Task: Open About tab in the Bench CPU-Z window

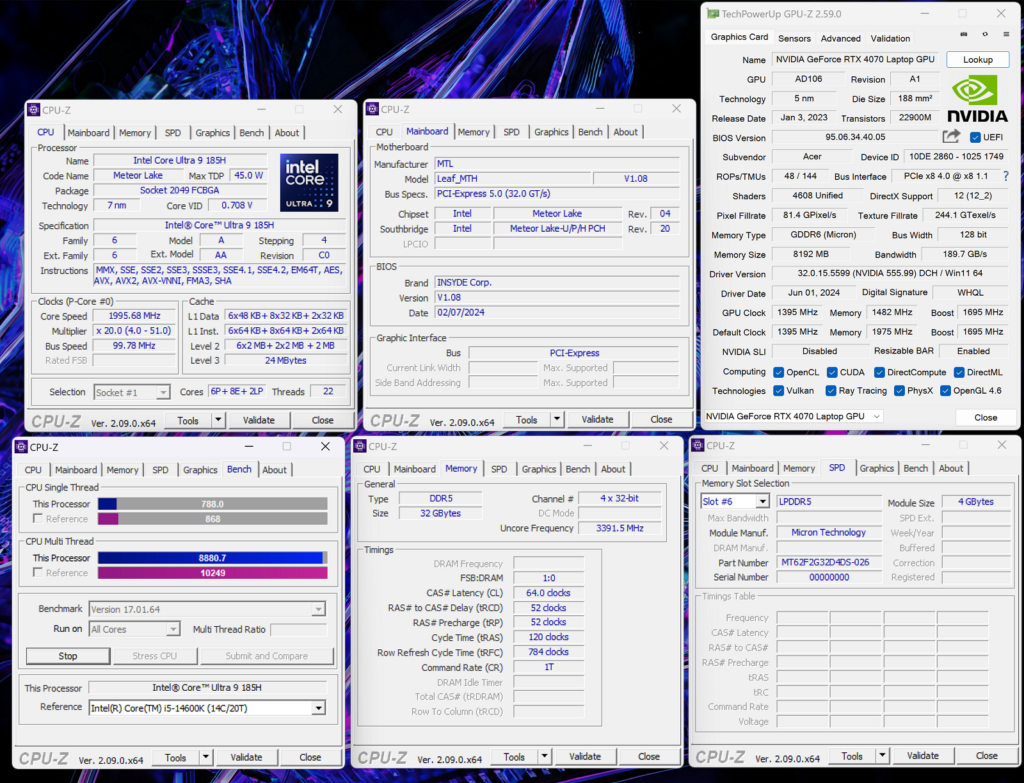Action: pos(274,470)
